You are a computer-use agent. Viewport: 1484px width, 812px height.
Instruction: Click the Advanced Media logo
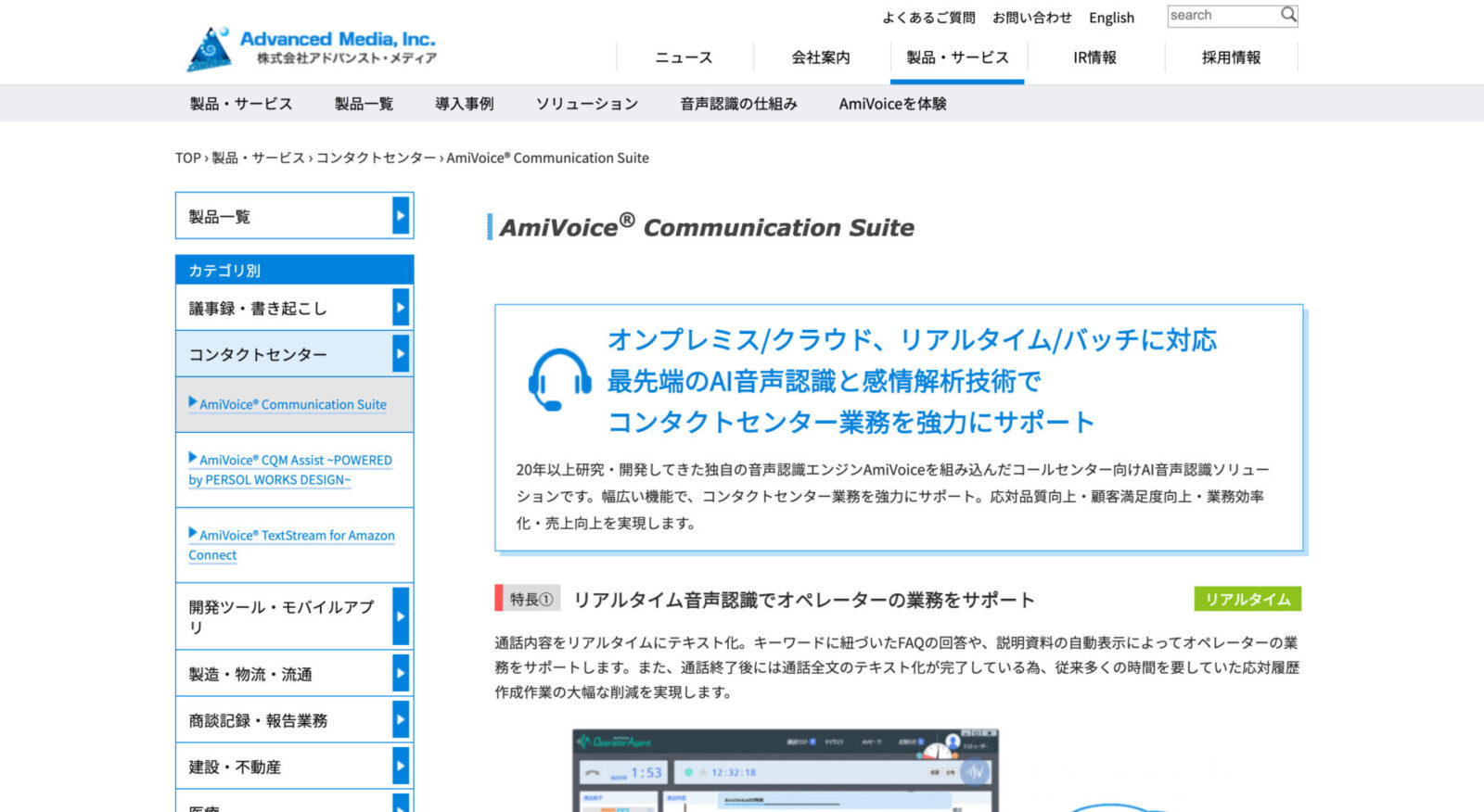(312, 49)
